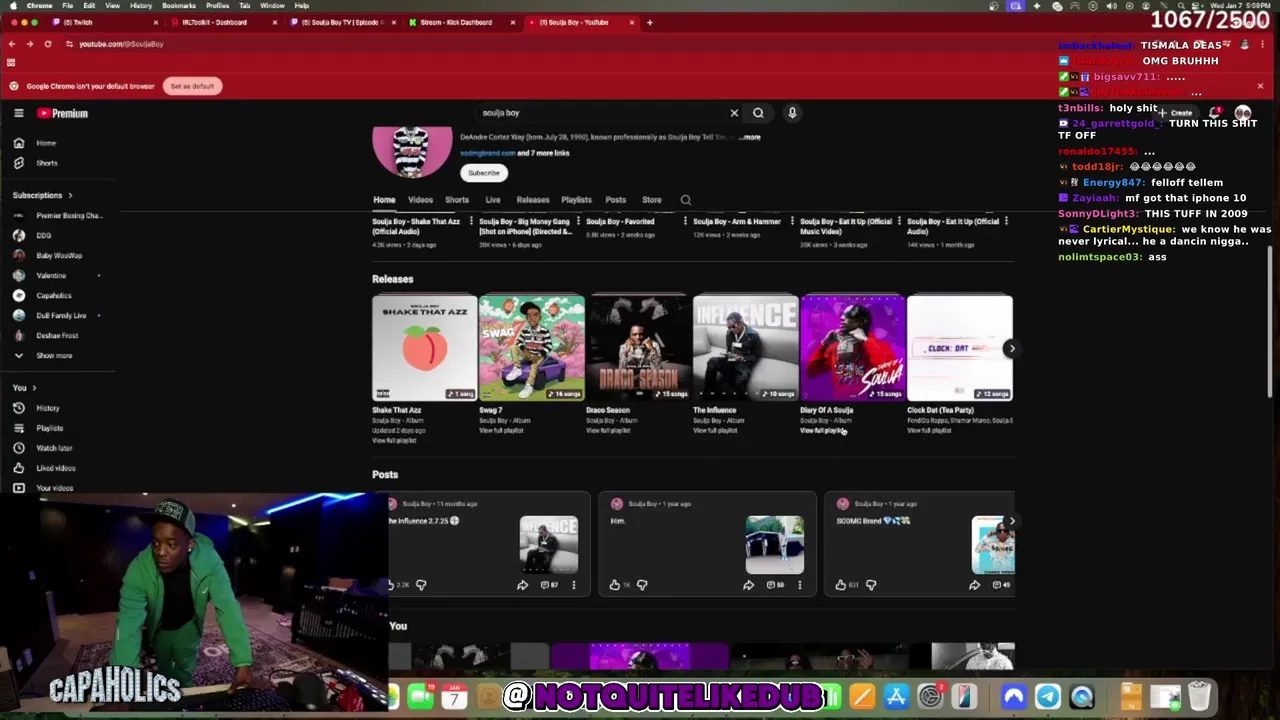Clear the search box with the X icon
Viewport: 1280px width, 720px height.
pos(734,113)
